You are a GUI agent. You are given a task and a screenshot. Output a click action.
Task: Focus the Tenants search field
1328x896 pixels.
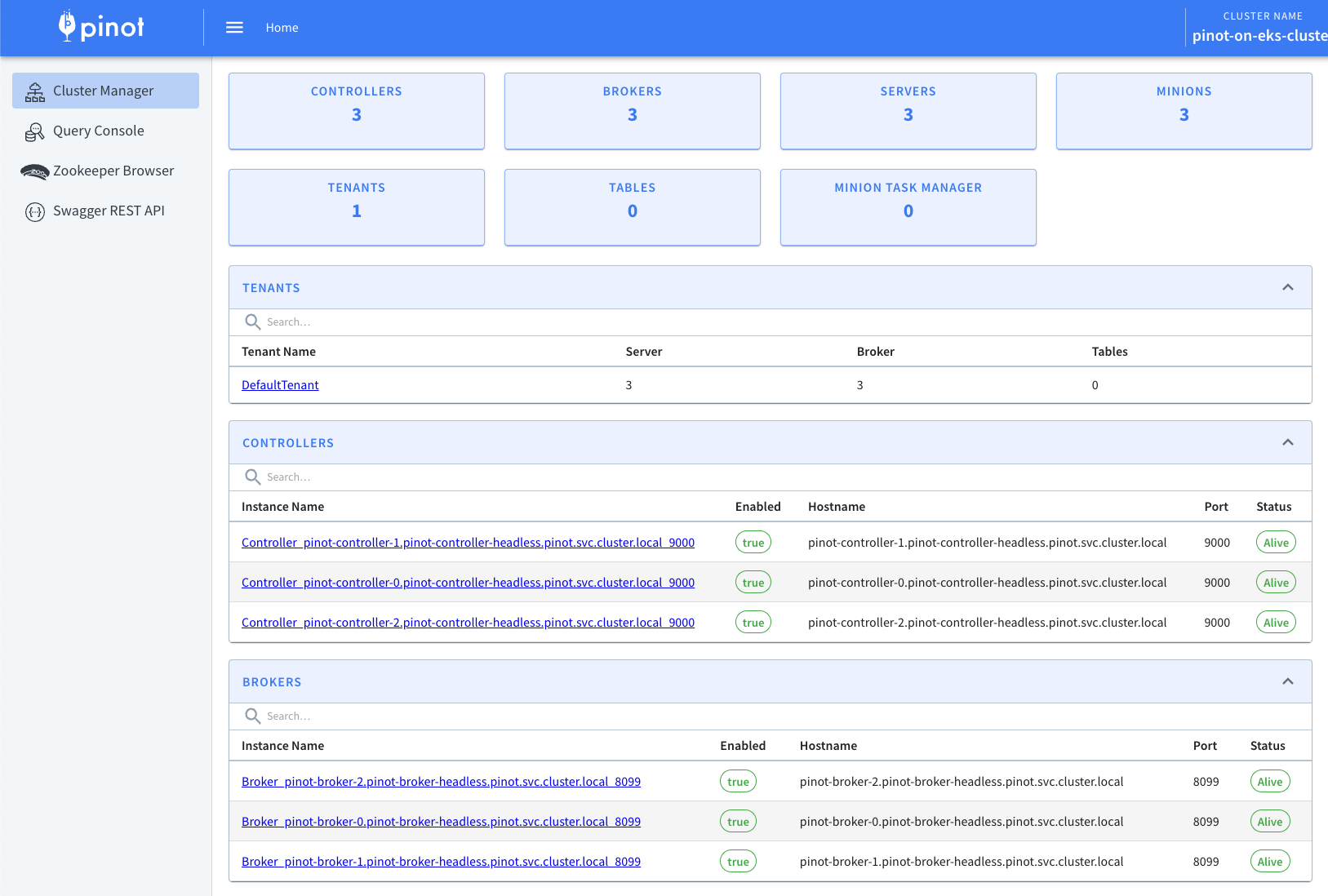[x=771, y=322]
